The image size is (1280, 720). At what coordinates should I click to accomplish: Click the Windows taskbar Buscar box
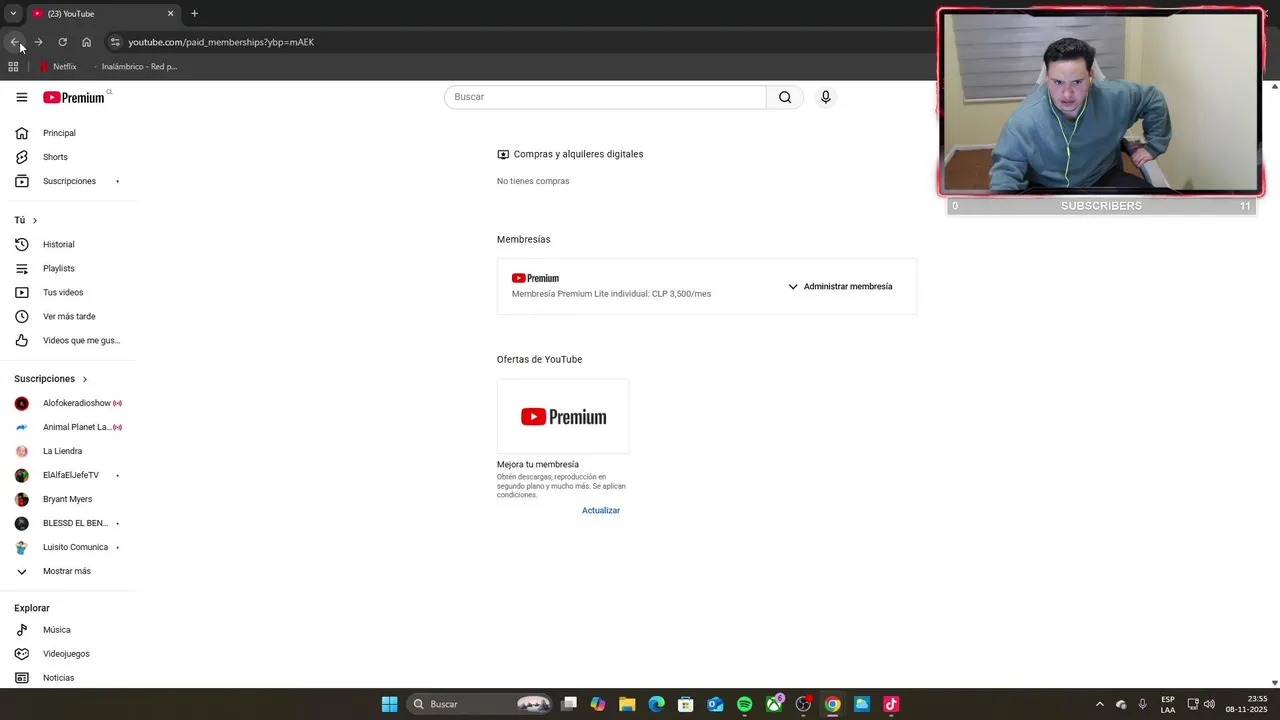pos(480,704)
